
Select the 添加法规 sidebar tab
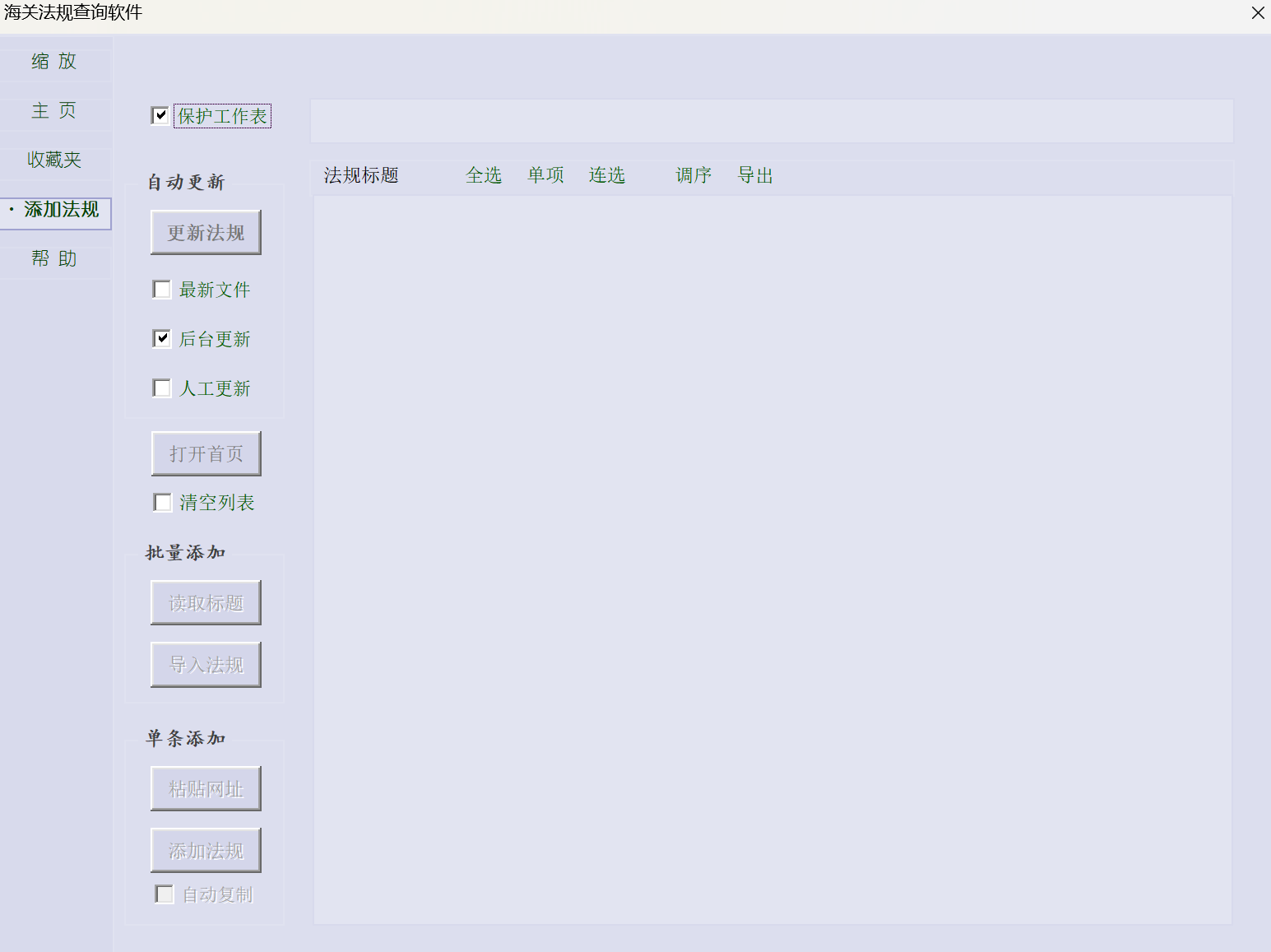click(56, 211)
